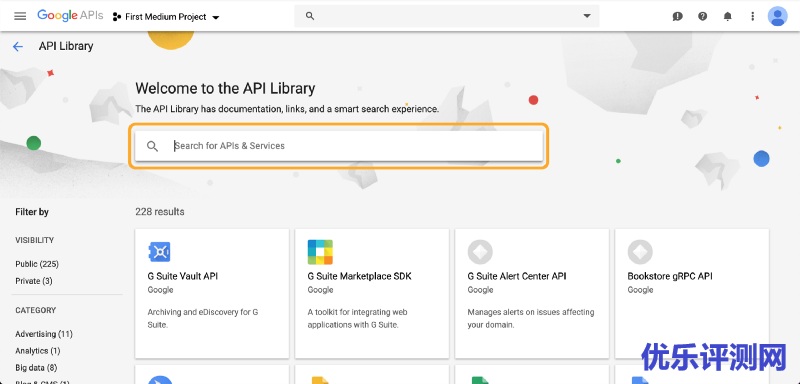
Task: Open the G Suite Marketplace SDK title
Action: click(x=359, y=276)
